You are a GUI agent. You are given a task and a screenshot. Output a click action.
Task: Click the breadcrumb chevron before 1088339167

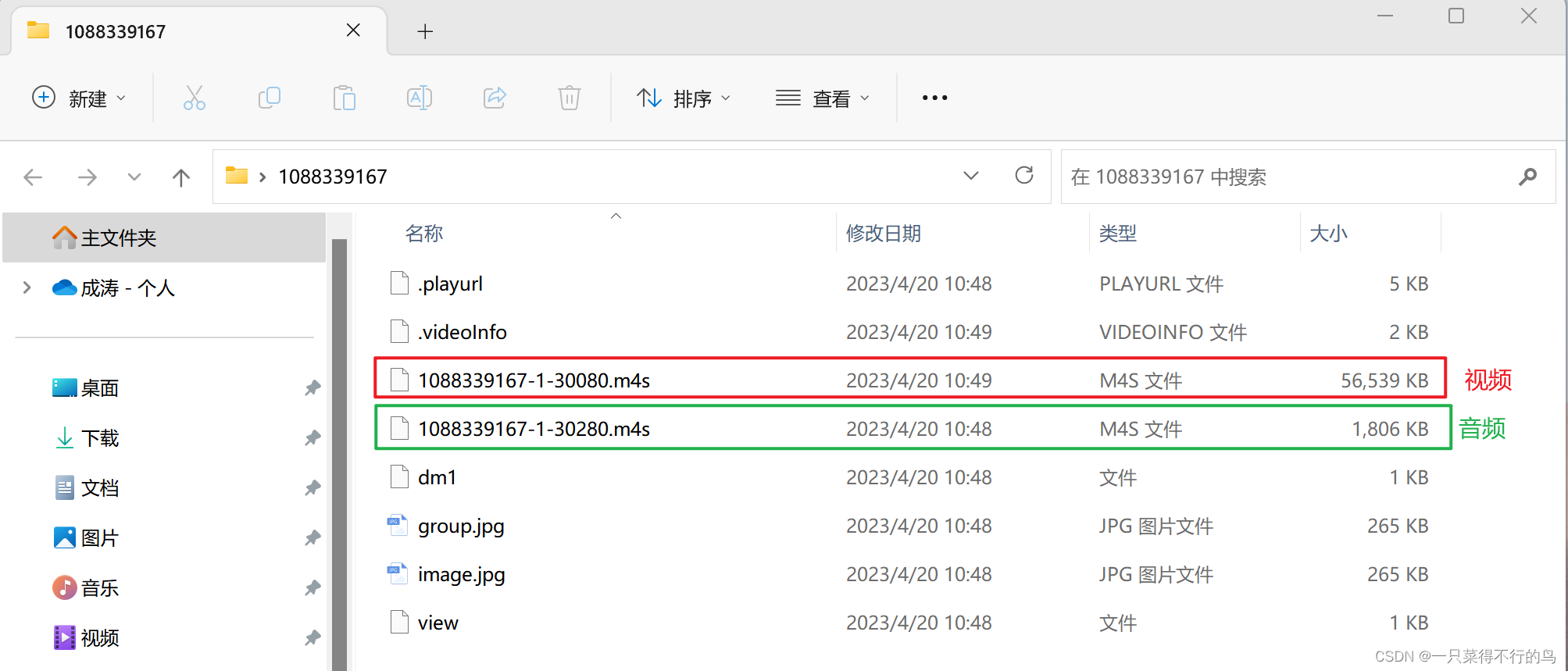263,177
